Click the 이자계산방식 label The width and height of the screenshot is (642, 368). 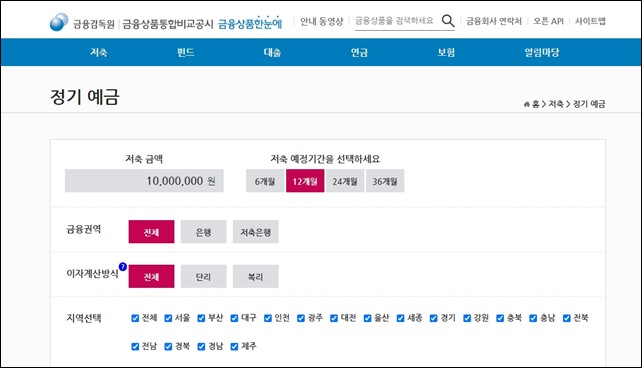coord(92,273)
